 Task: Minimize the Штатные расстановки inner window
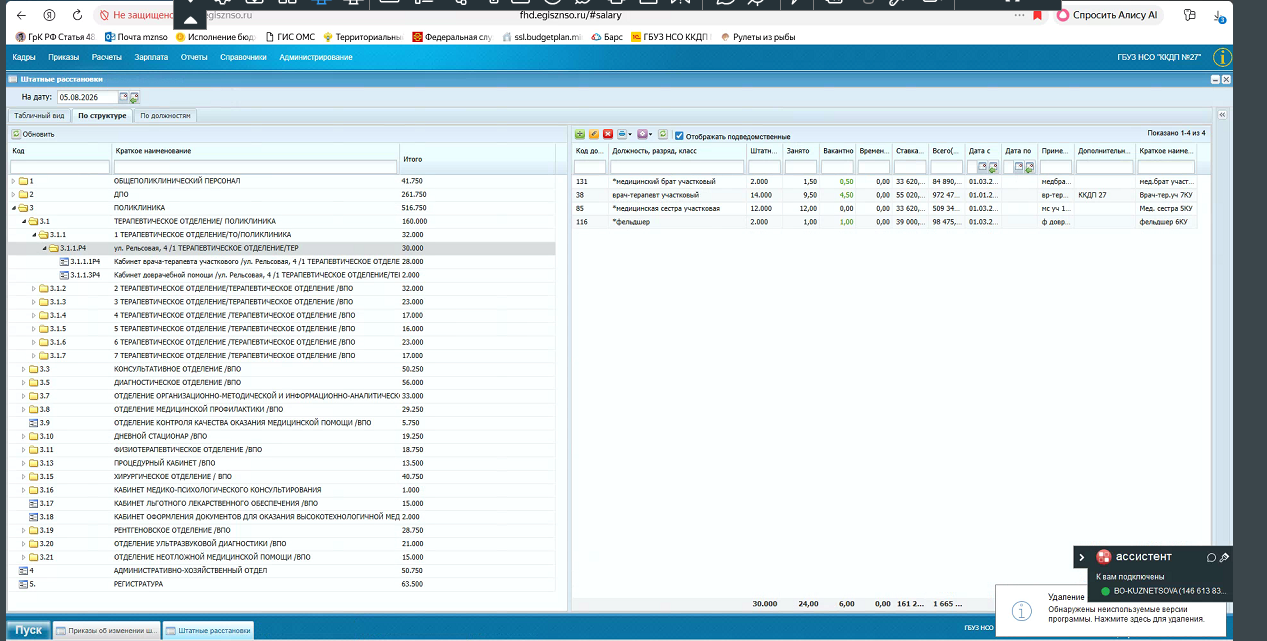tap(1214, 79)
